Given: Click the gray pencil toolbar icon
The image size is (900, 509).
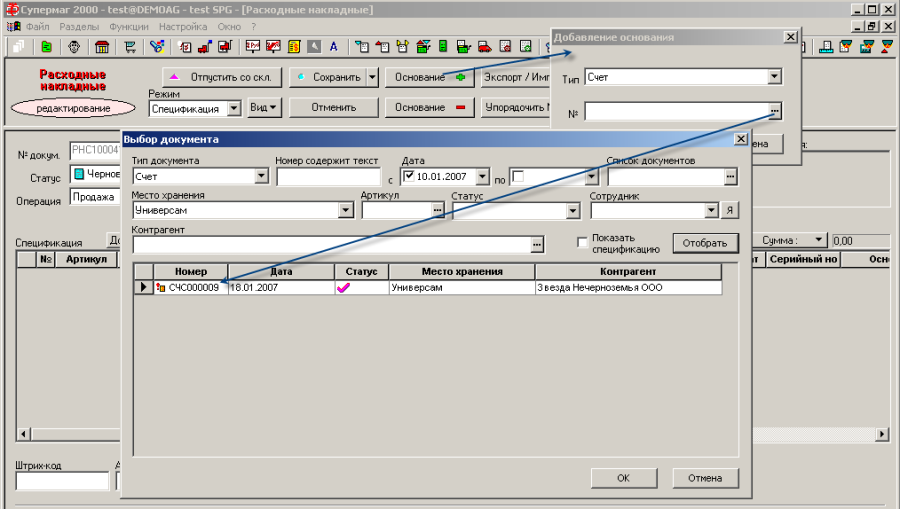Looking at the screenshot, I should (314, 46).
